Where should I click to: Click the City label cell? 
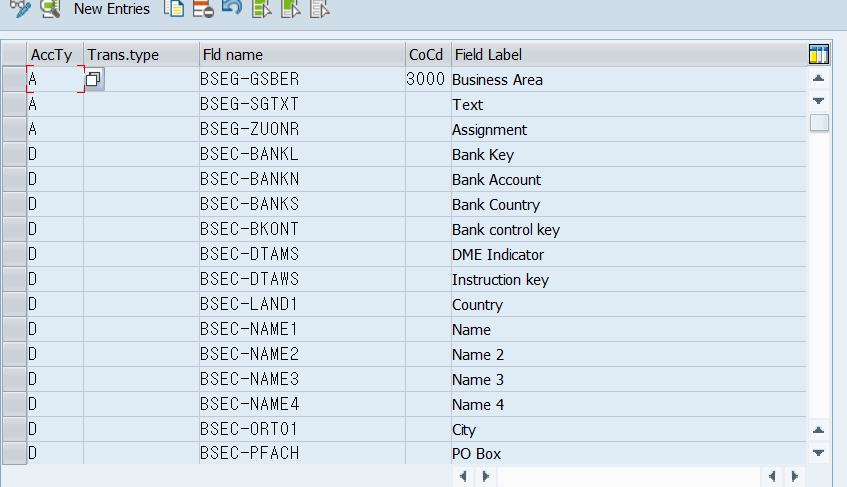point(629,430)
